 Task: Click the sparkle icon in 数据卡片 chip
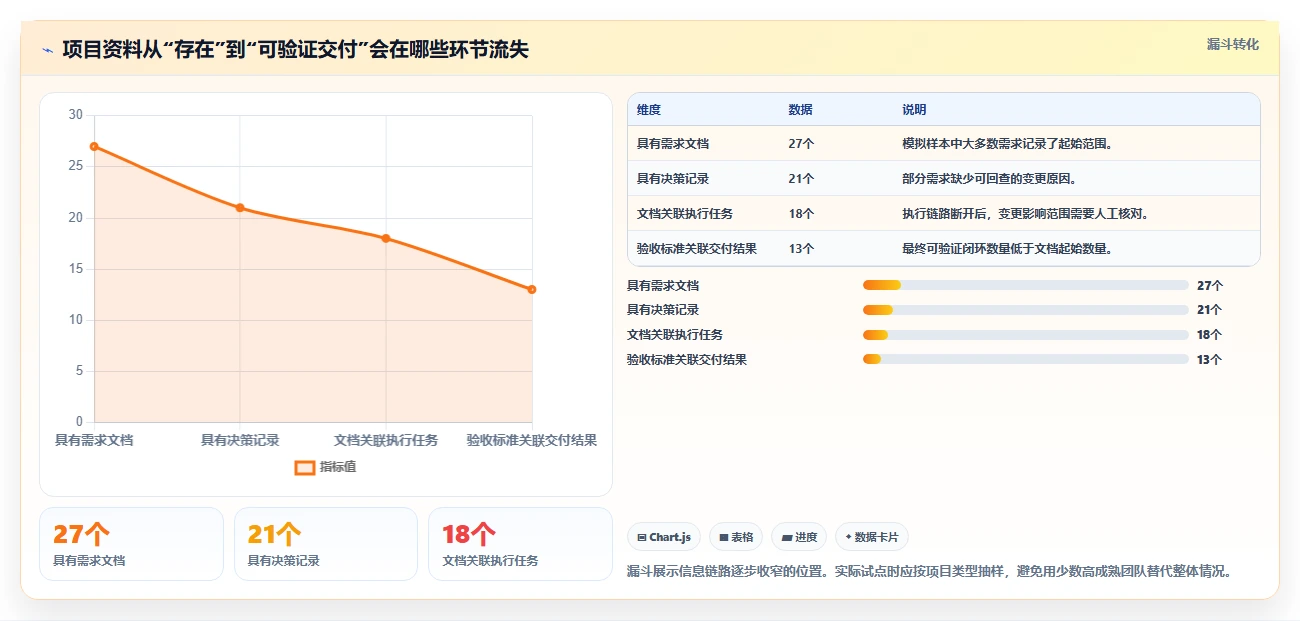848,537
